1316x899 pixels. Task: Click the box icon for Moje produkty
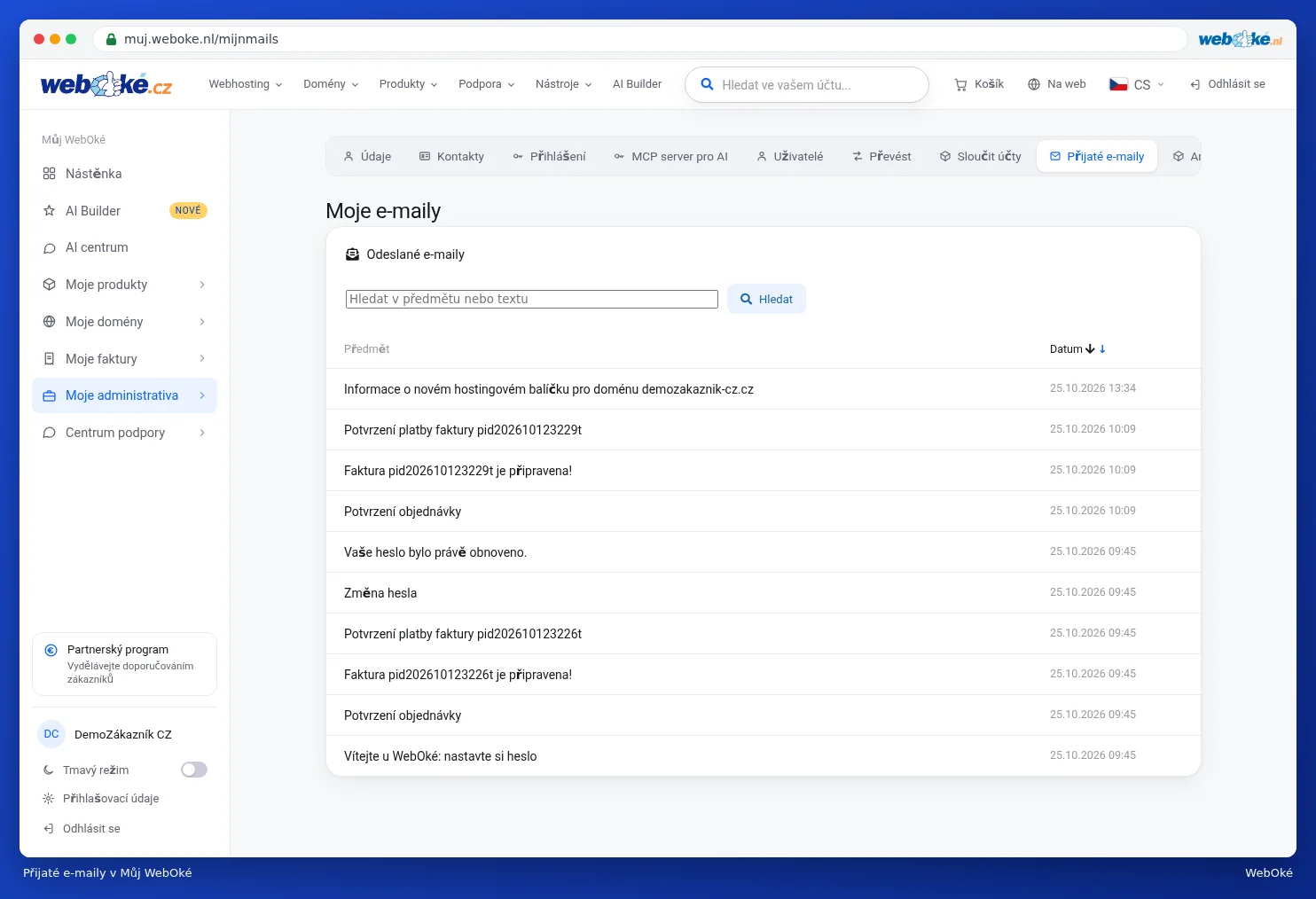tap(50, 285)
